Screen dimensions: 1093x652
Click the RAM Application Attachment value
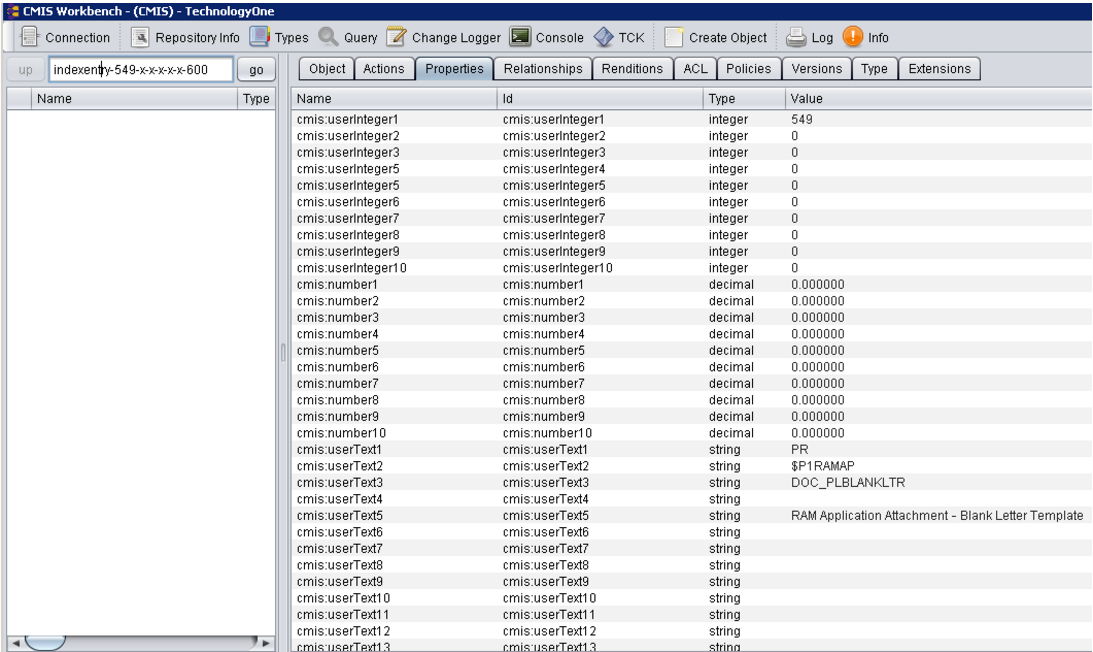(x=937, y=515)
